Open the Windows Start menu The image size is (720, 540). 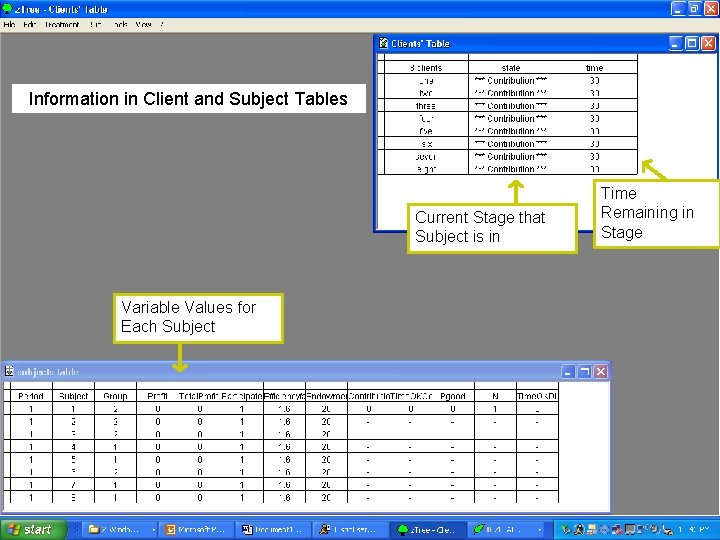pos(33,529)
